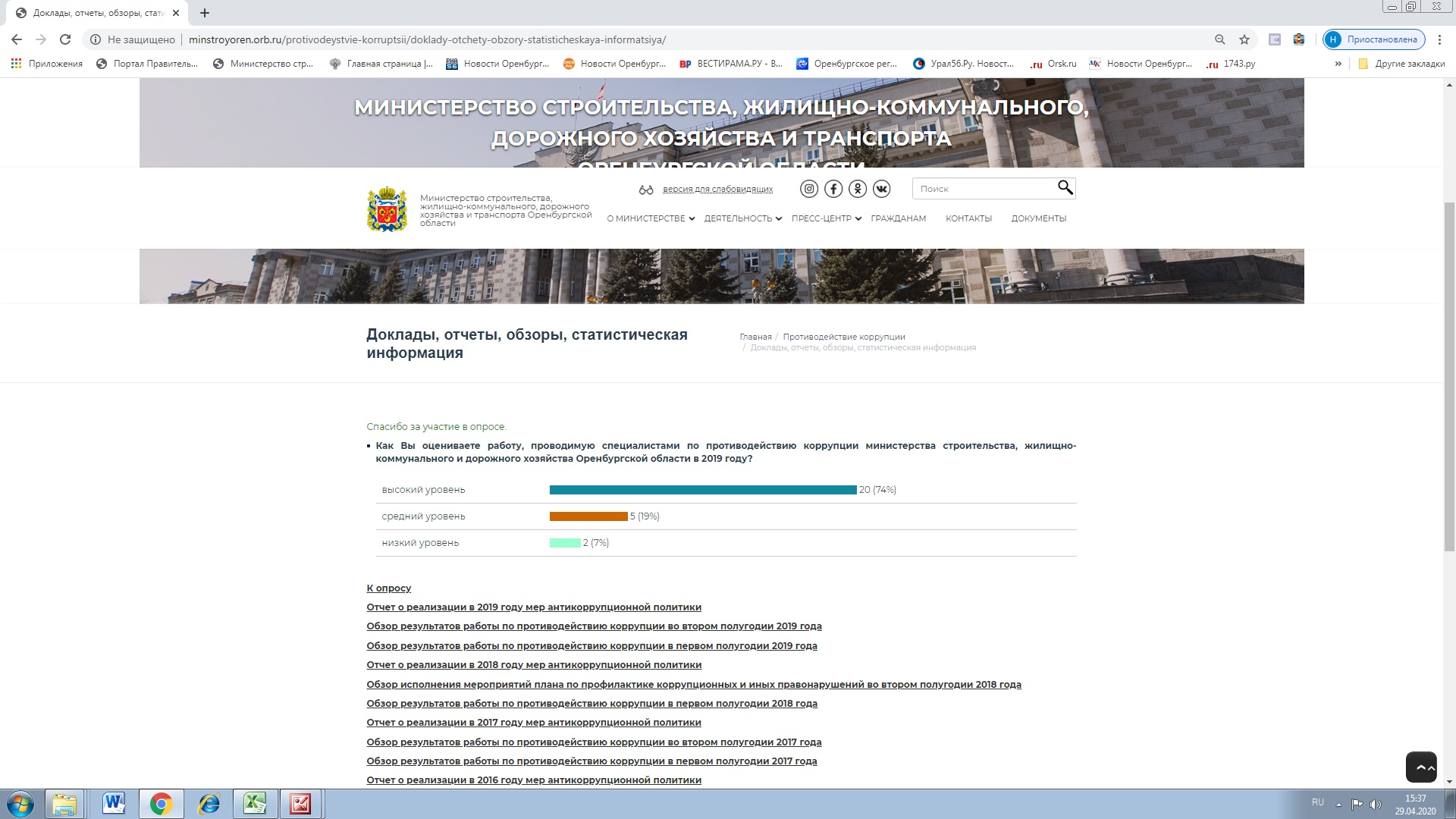The height and width of the screenshot is (819, 1456).
Task: Open the VK social icon
Action: tap(881, 189)
